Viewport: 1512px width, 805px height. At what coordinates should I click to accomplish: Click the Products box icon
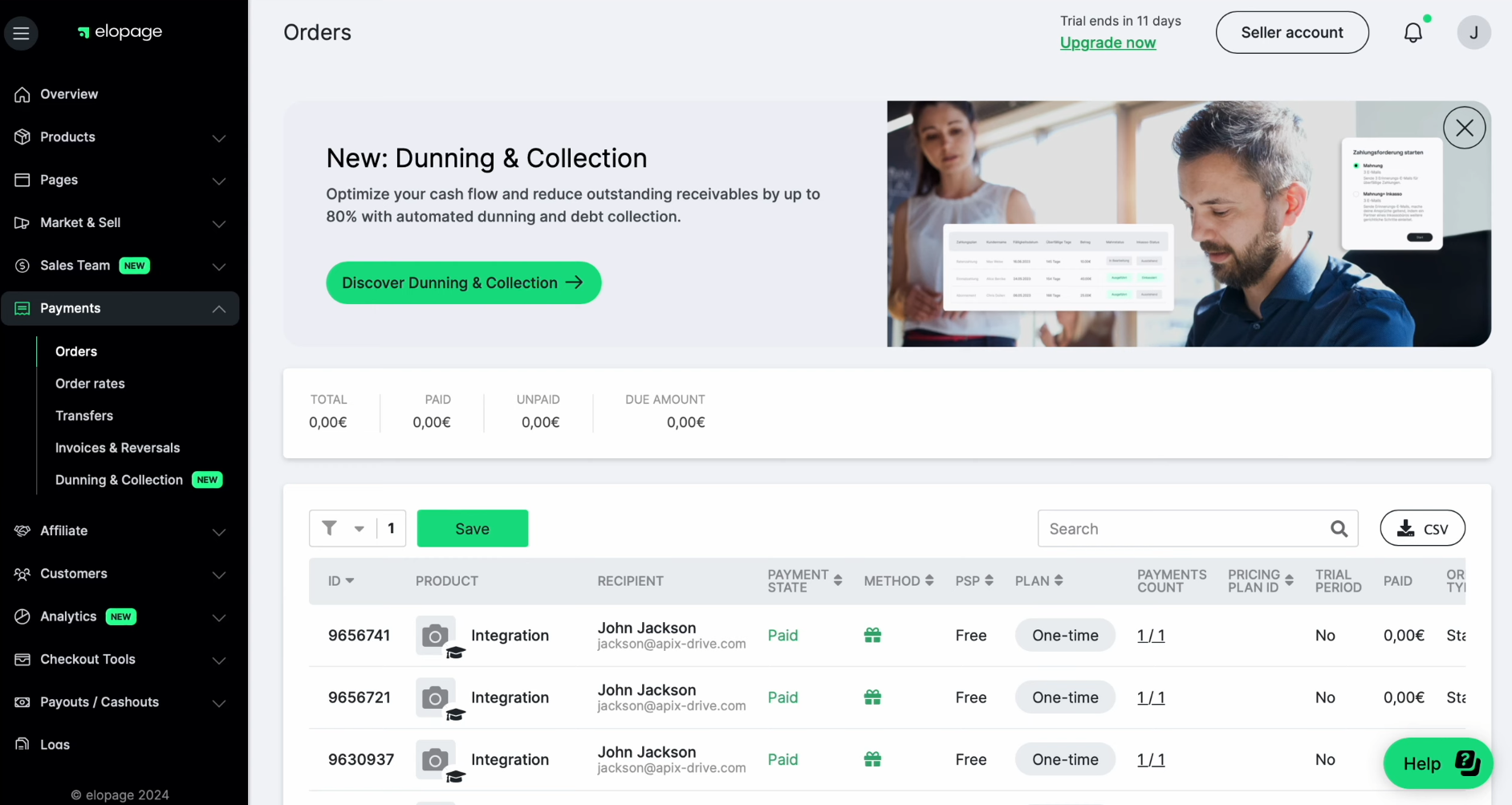22,137
